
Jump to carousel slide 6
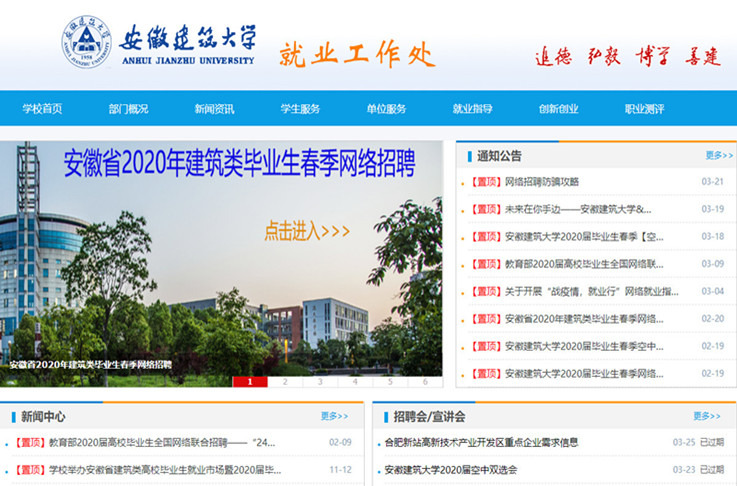point(425,381)
